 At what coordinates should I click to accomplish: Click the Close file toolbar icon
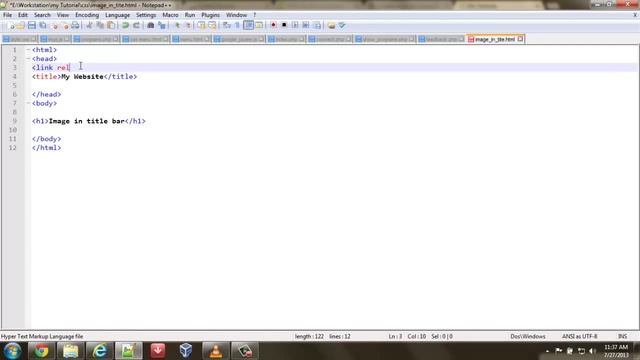[x=54, y=25]
